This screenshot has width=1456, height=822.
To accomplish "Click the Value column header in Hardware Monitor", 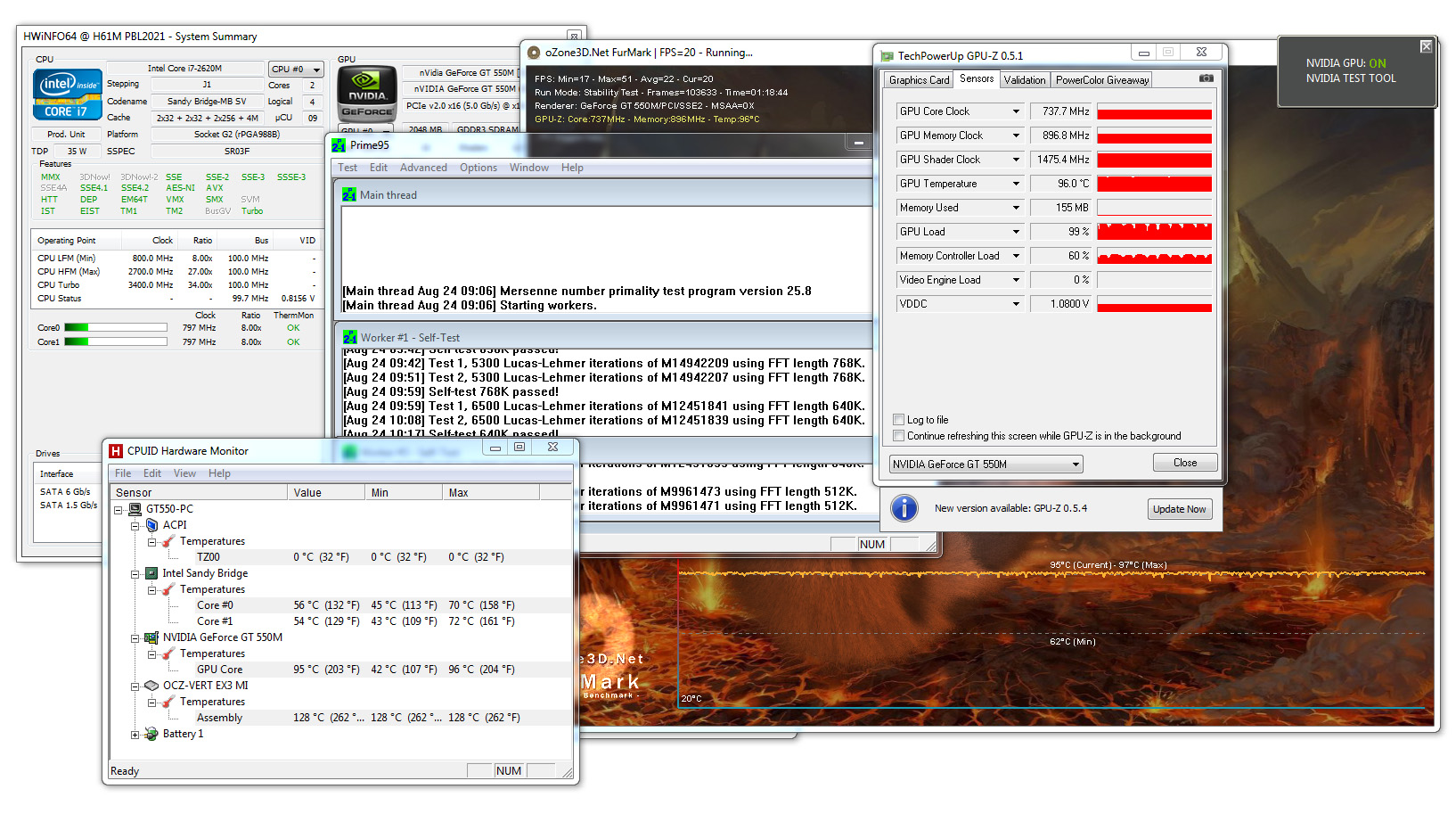I will coord(326,492).
